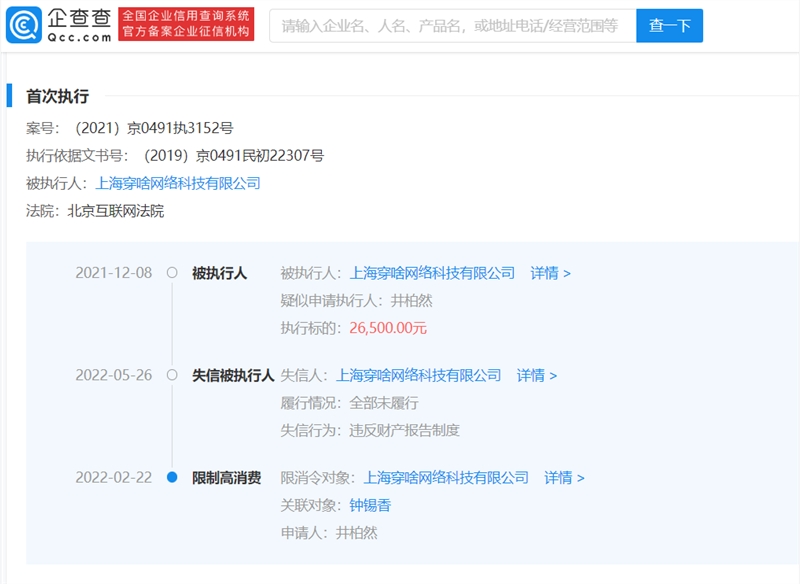Open 上海穿啥网络科技有限公司 link beside top 被执行人
Image resolution: width=800 pixels, height=584 pixels.
coord(178,183)
